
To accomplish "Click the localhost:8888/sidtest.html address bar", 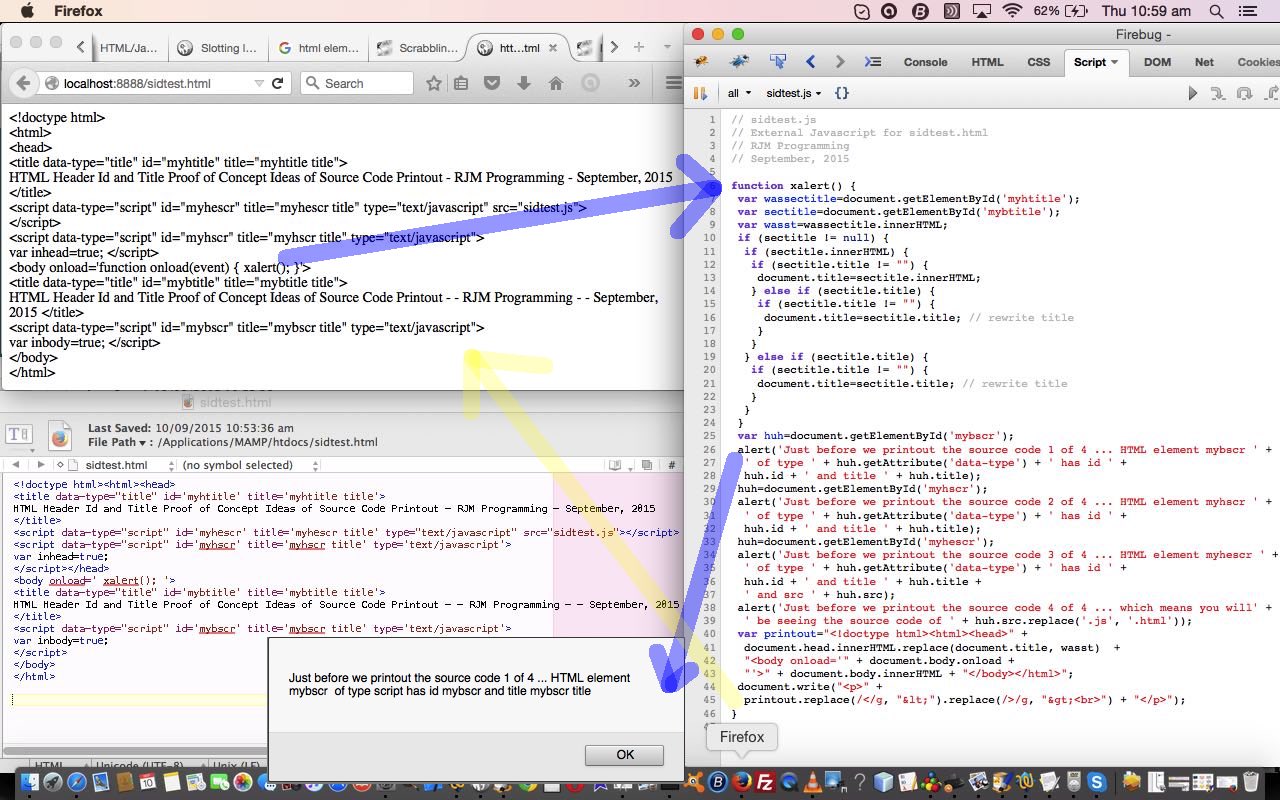I will [x=150, y=83].
